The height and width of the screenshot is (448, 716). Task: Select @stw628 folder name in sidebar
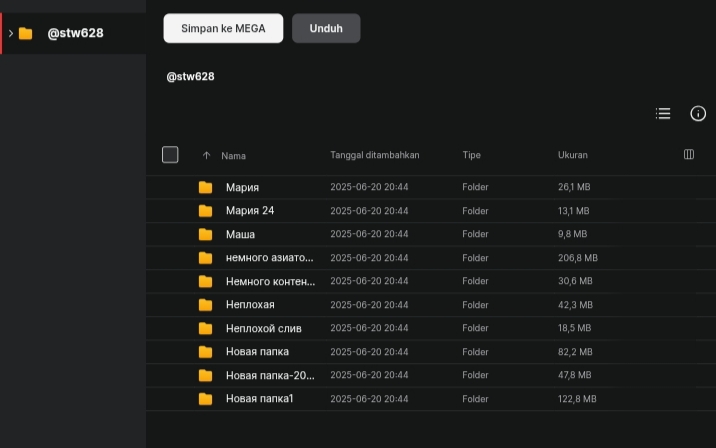click(75, 33)
